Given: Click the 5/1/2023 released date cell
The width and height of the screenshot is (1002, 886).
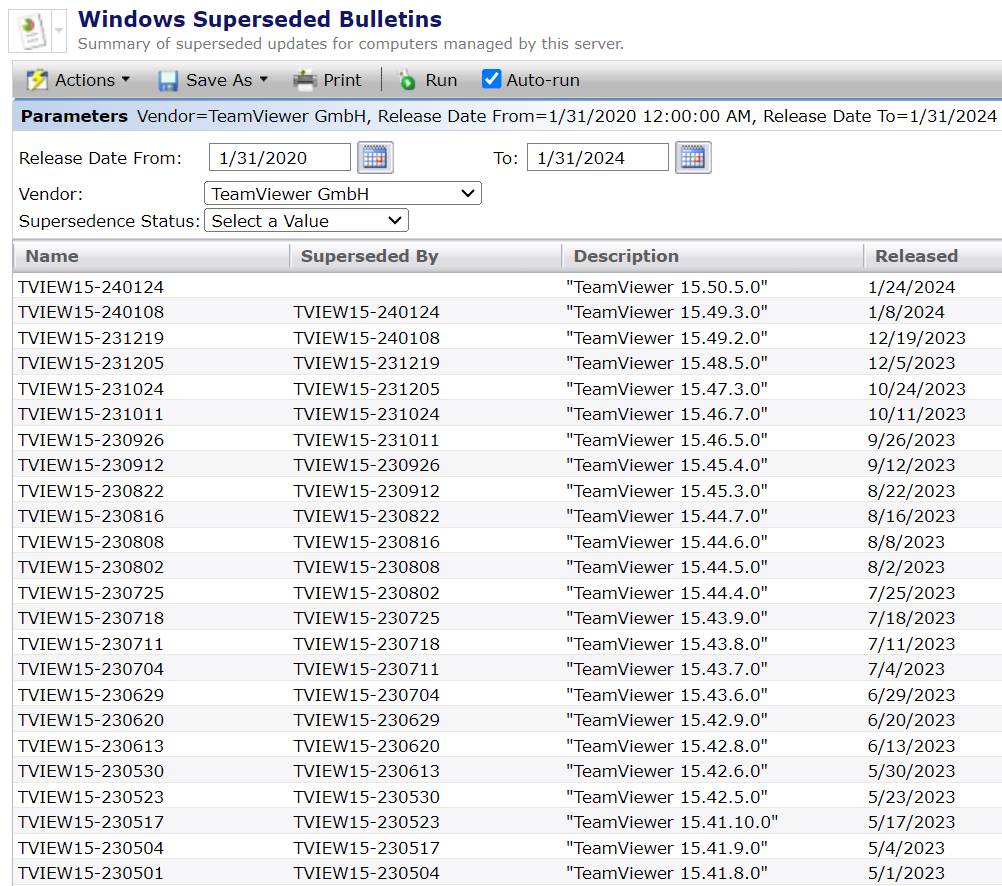Looking at the screenshot, I should [x=906, y=873].
